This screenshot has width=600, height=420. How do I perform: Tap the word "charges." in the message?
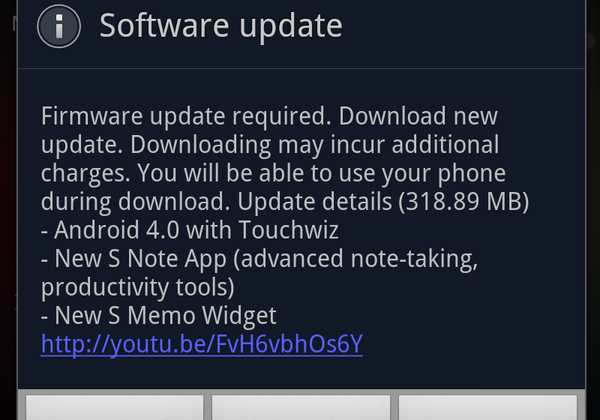[x=85, y=174]
